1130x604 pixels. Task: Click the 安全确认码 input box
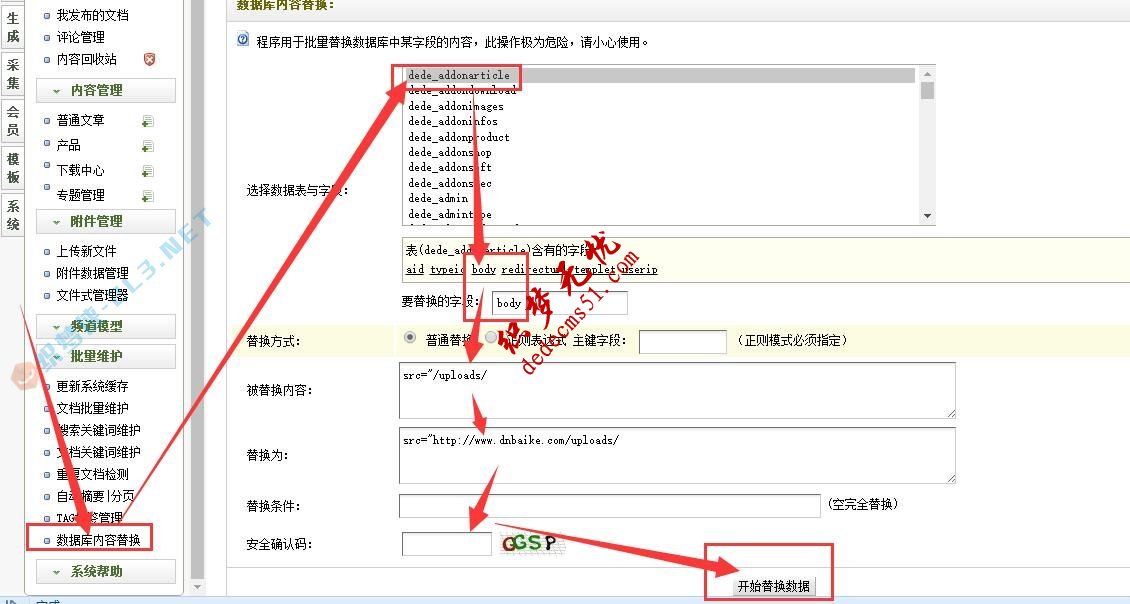pos(446,544)
